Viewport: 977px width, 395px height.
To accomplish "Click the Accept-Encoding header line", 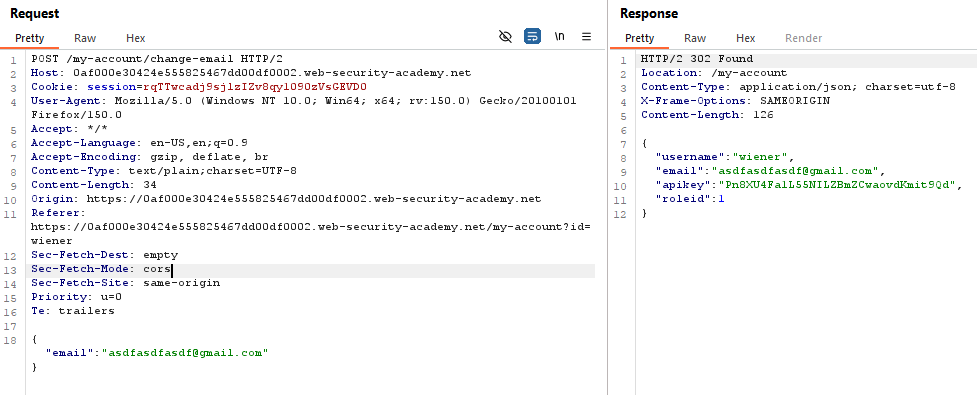I will tap(150, 157).
